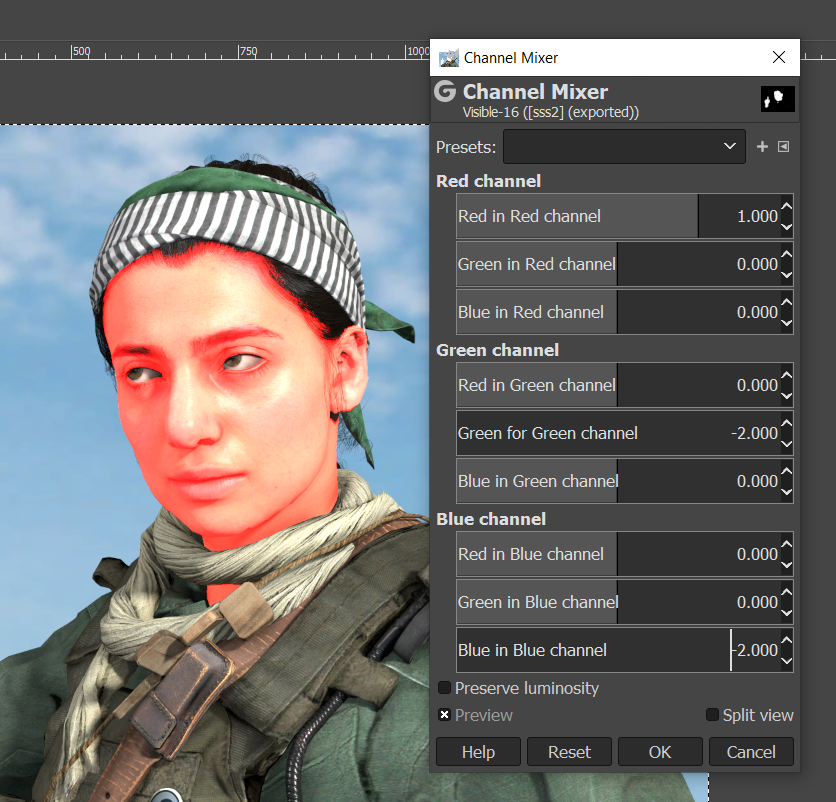Viewport: 836px width, 802px height.
Task: Close the Channel Mixer dialog
Action: [x=779, y=57]
